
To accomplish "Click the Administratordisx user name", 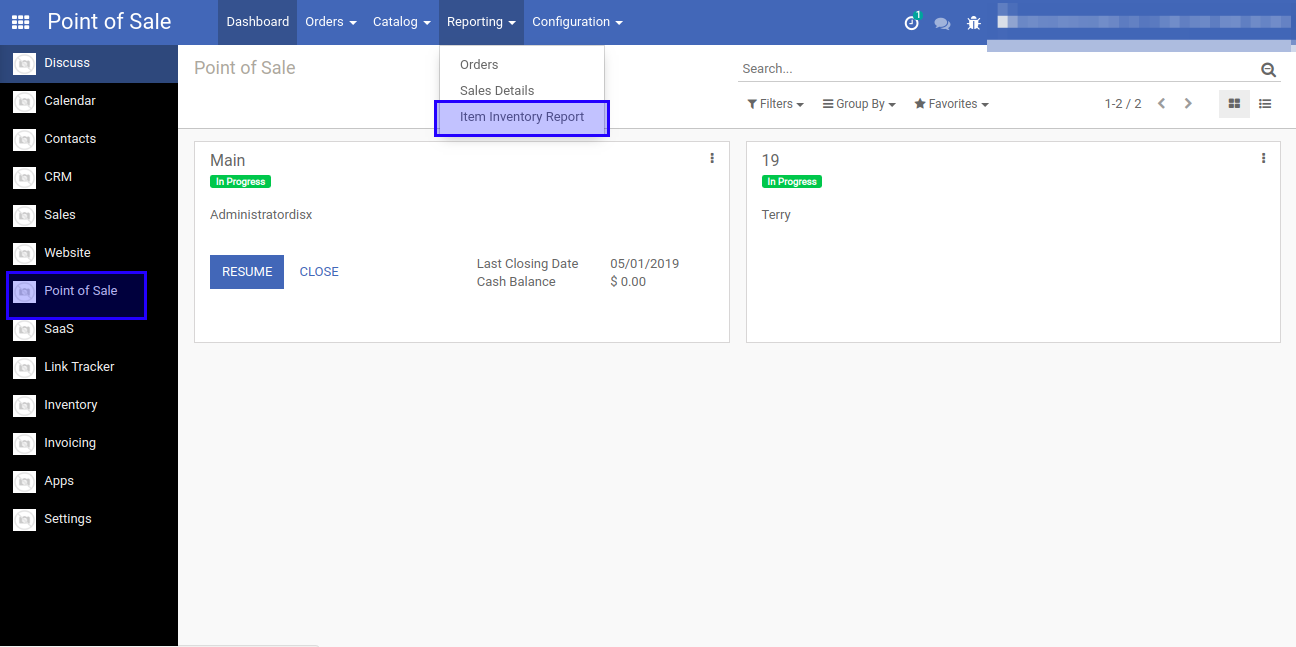I will 261,215.
